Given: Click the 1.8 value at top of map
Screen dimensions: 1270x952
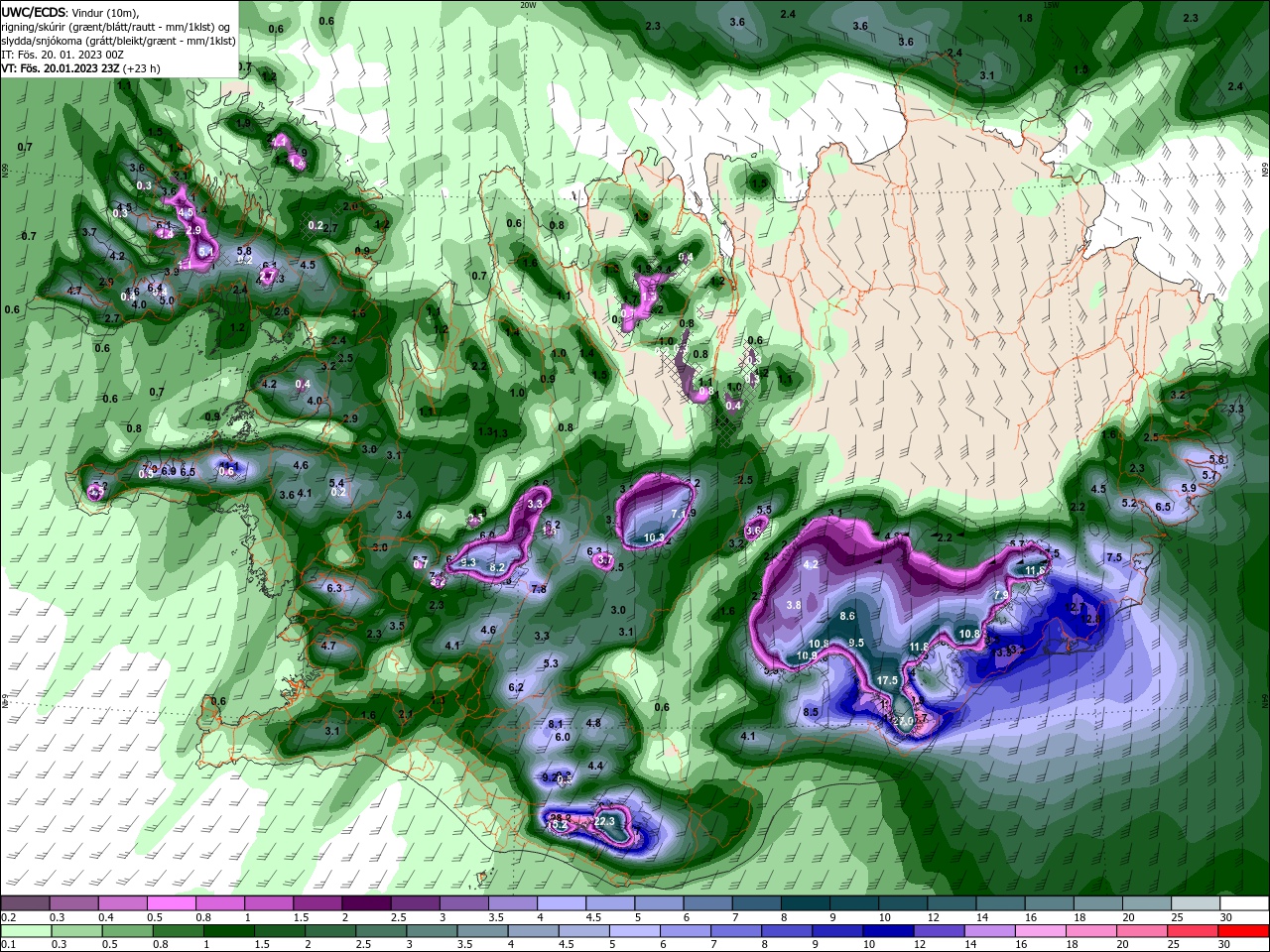Looking at the screenshot, I should tap(1025, 18).
